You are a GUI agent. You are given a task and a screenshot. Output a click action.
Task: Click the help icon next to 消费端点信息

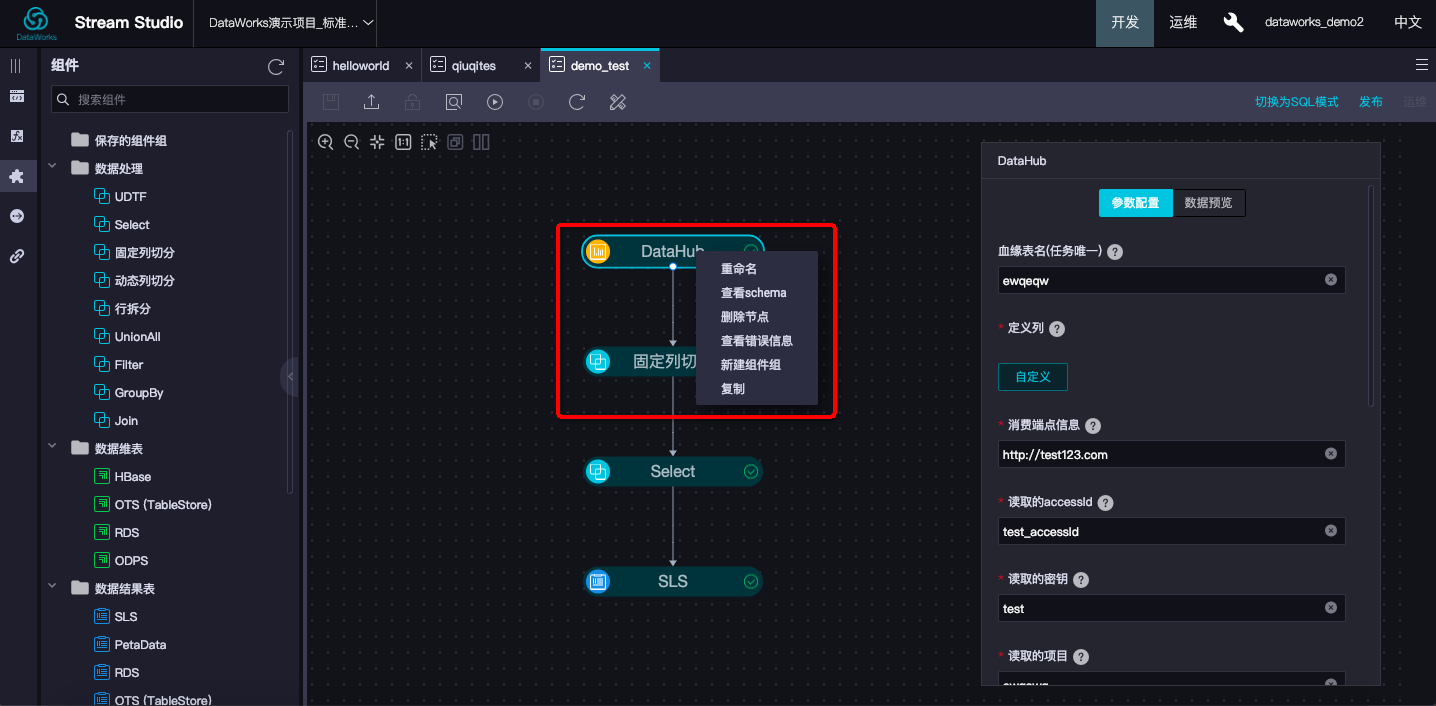click(x=1093, y=426)
